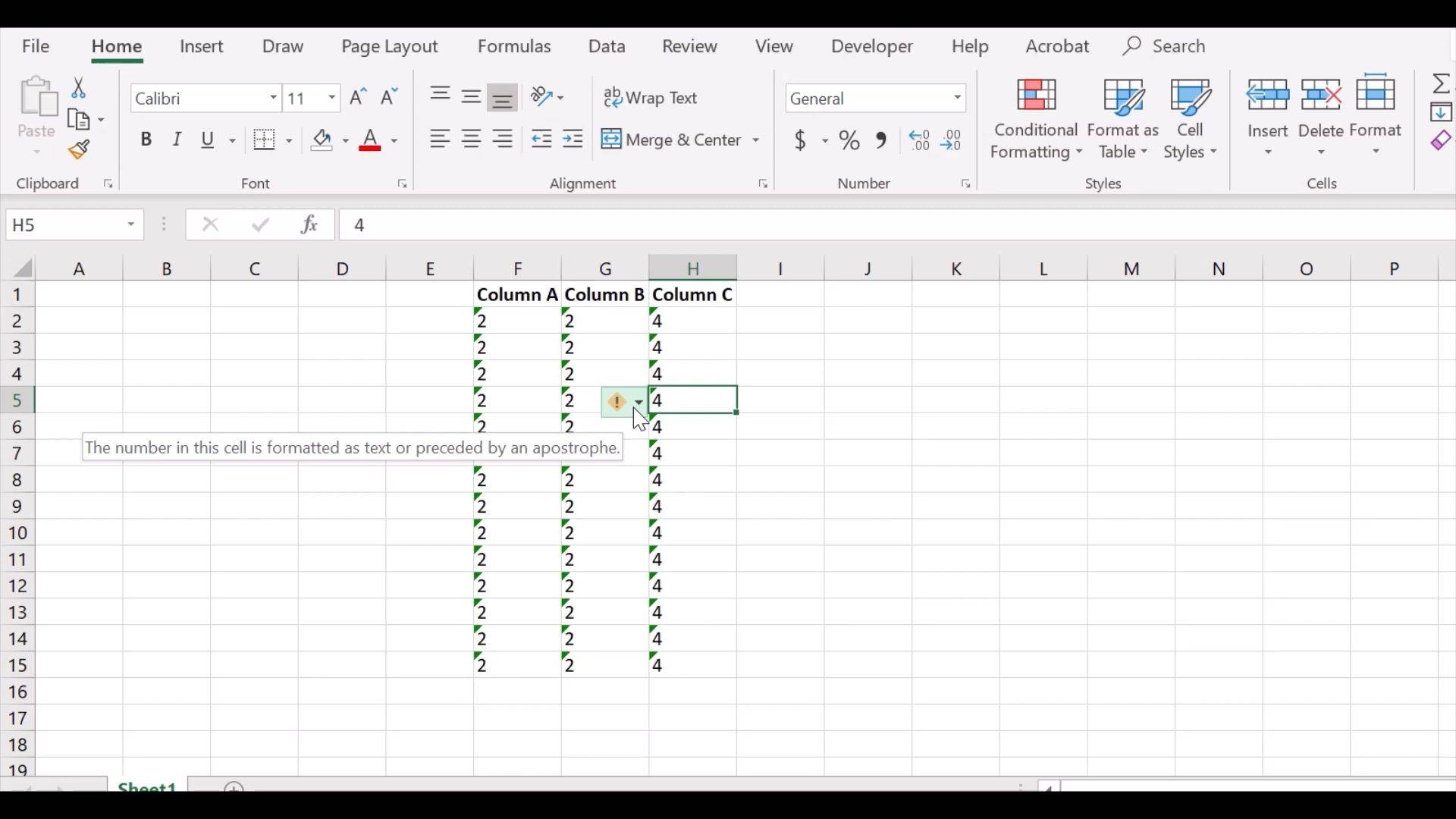Click Conditional Formatting button
This screenshot has width=1456, height=819.
1036,119
